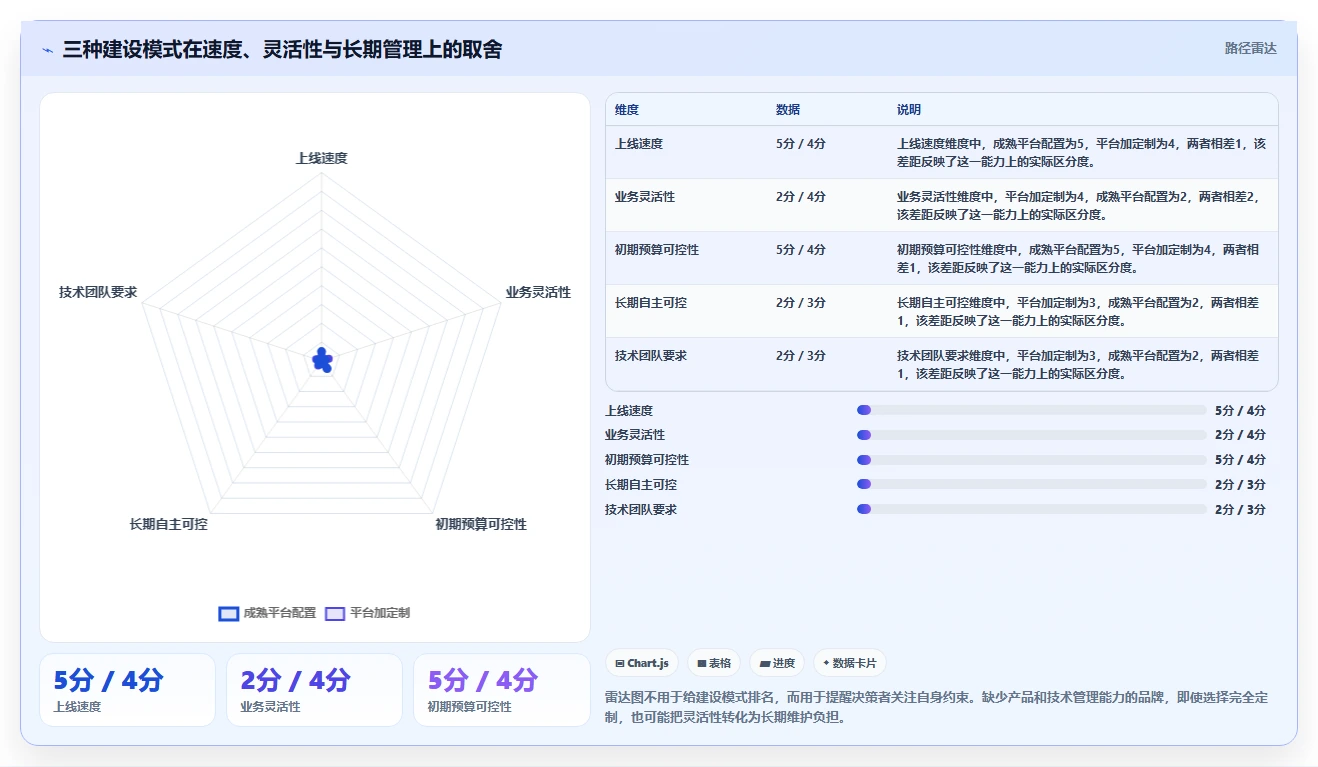Click the footer note starting with 雷达图不用于
Screen dimensions: 1318x767
[x=937, y=706]
